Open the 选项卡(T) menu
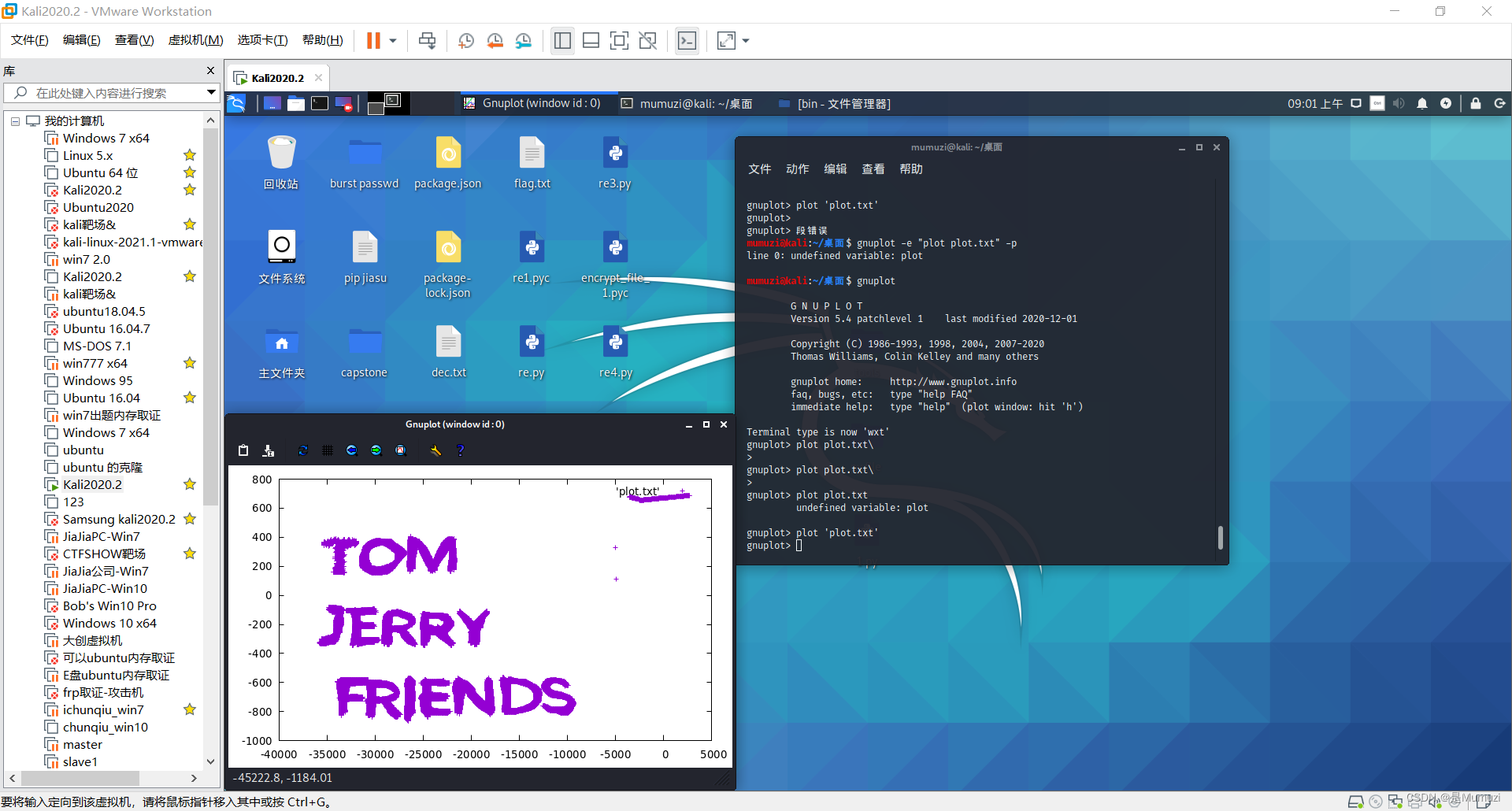The image size is (1512, 811). pos(263,40)
